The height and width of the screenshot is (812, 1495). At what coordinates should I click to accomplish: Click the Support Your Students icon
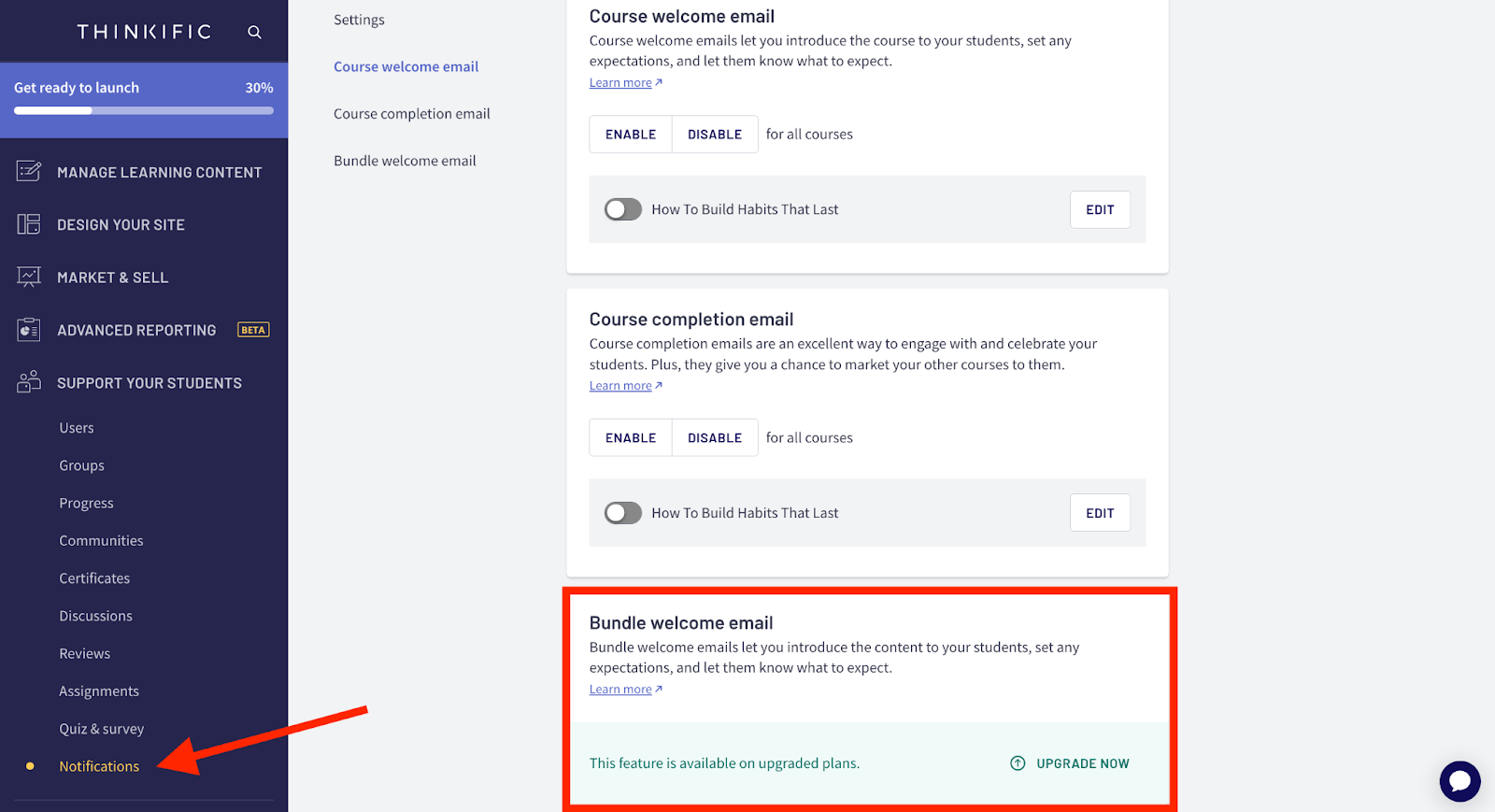[x=29, y=382]
